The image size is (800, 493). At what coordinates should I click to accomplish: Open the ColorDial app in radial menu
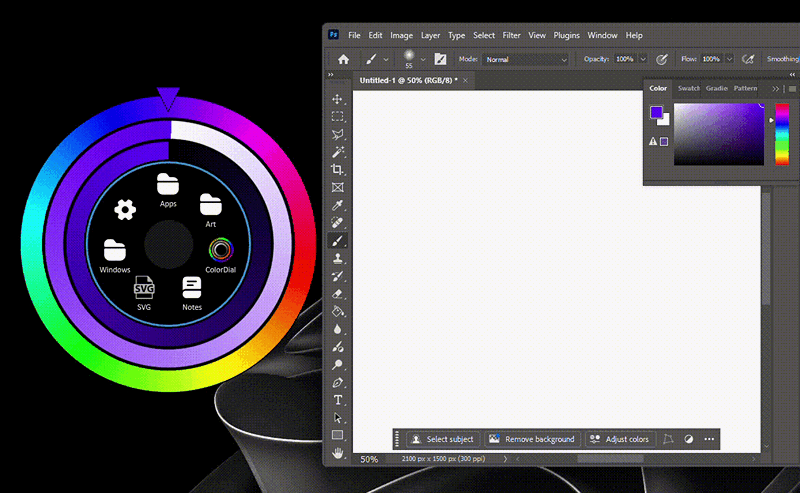[221, 252]
